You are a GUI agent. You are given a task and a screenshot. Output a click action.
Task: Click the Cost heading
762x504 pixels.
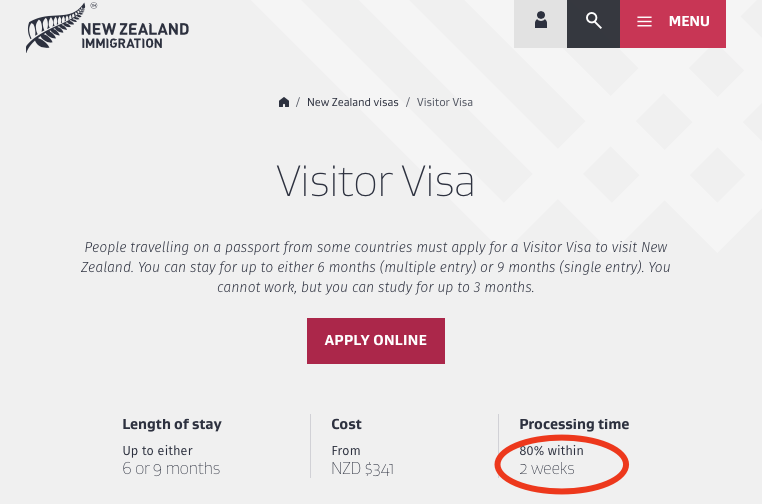point(346,424)
